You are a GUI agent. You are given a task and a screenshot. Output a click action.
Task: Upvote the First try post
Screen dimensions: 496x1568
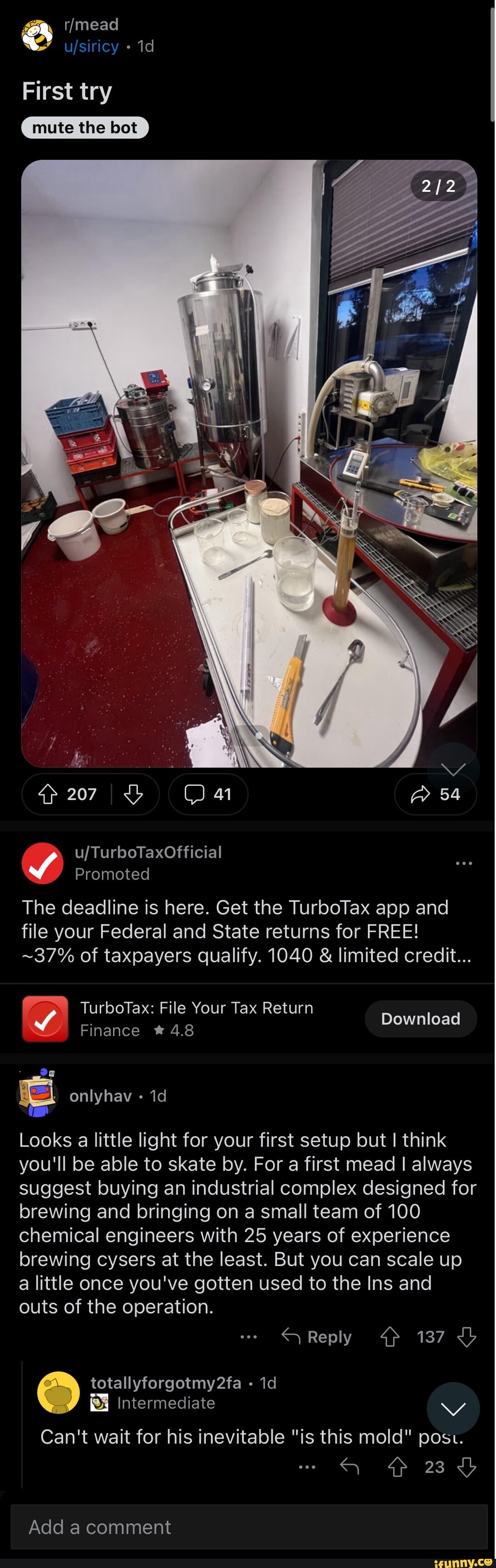tap(48, 794)
